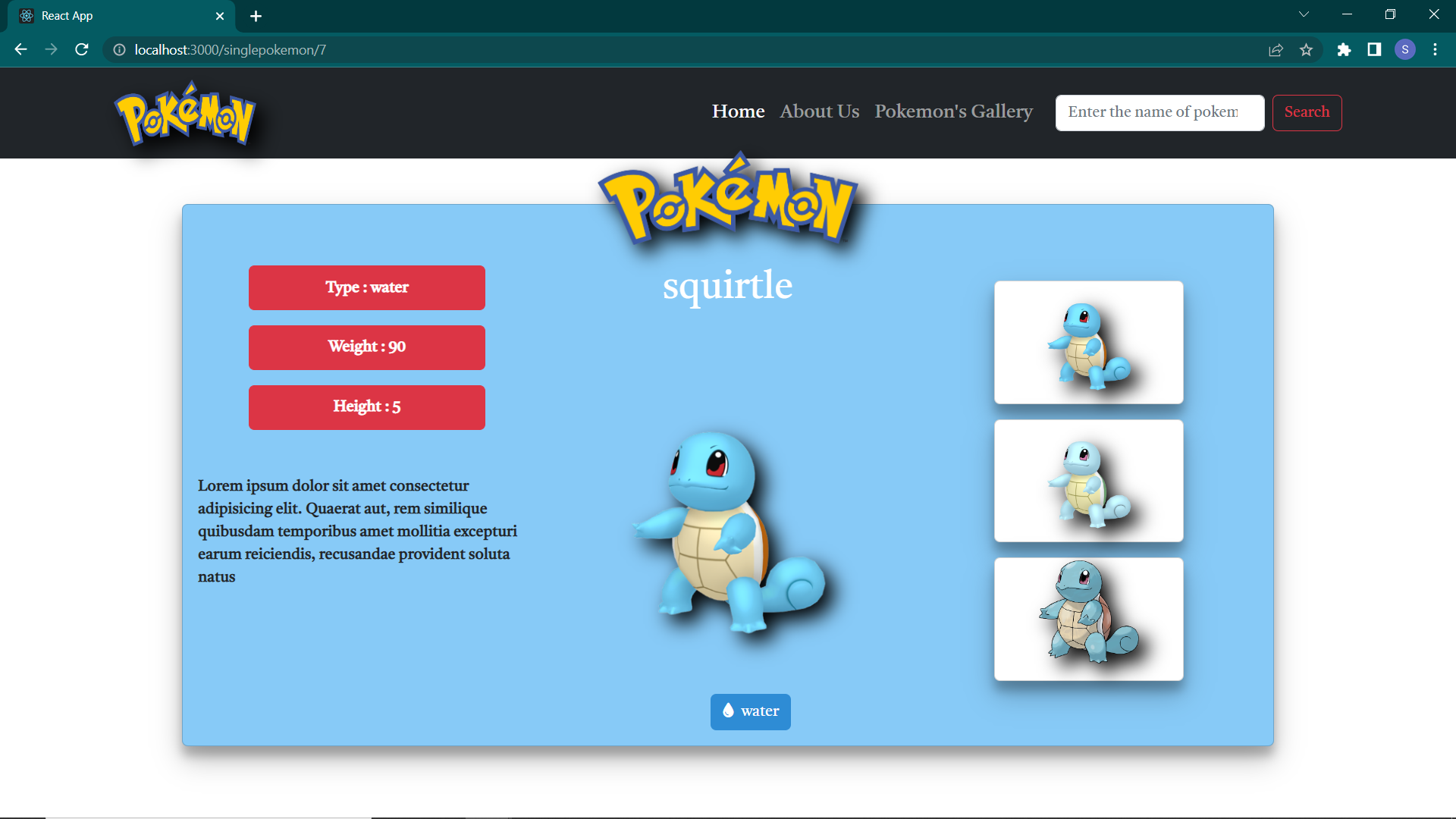1456x819 pixels.
Task: Open the profile avatar icon labeled S
Action: [x=1405, y=49]
